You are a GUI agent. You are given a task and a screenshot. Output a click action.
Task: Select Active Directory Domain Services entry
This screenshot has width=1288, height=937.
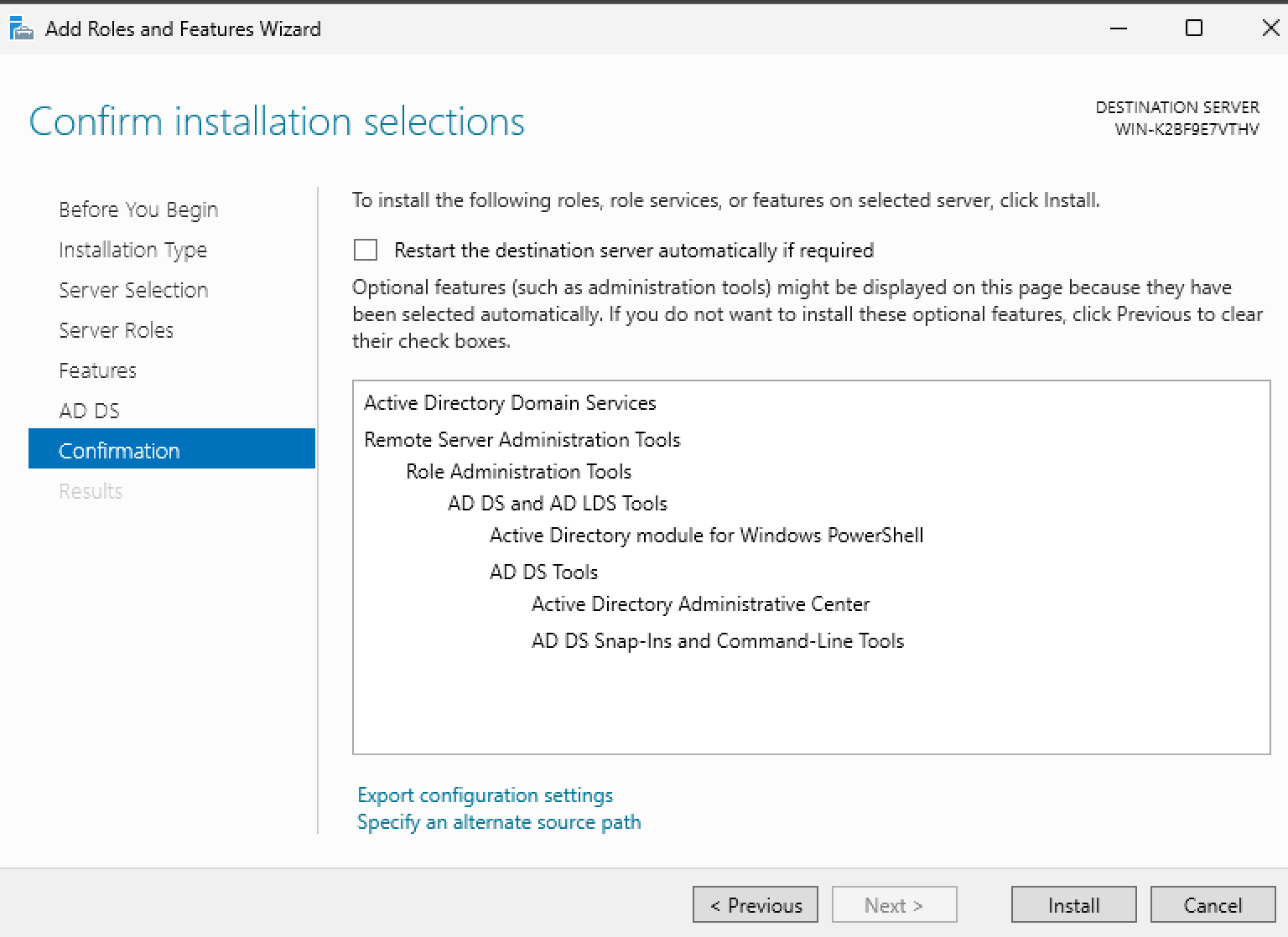tap(510, 403)
